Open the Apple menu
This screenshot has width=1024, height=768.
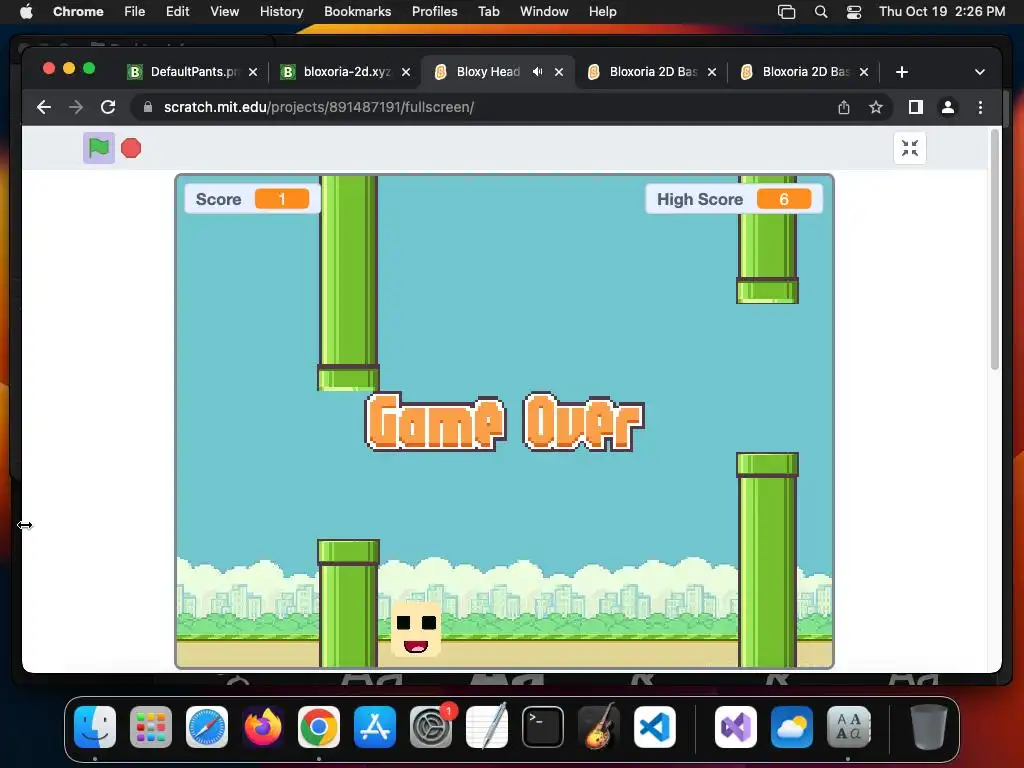[26, 12]
